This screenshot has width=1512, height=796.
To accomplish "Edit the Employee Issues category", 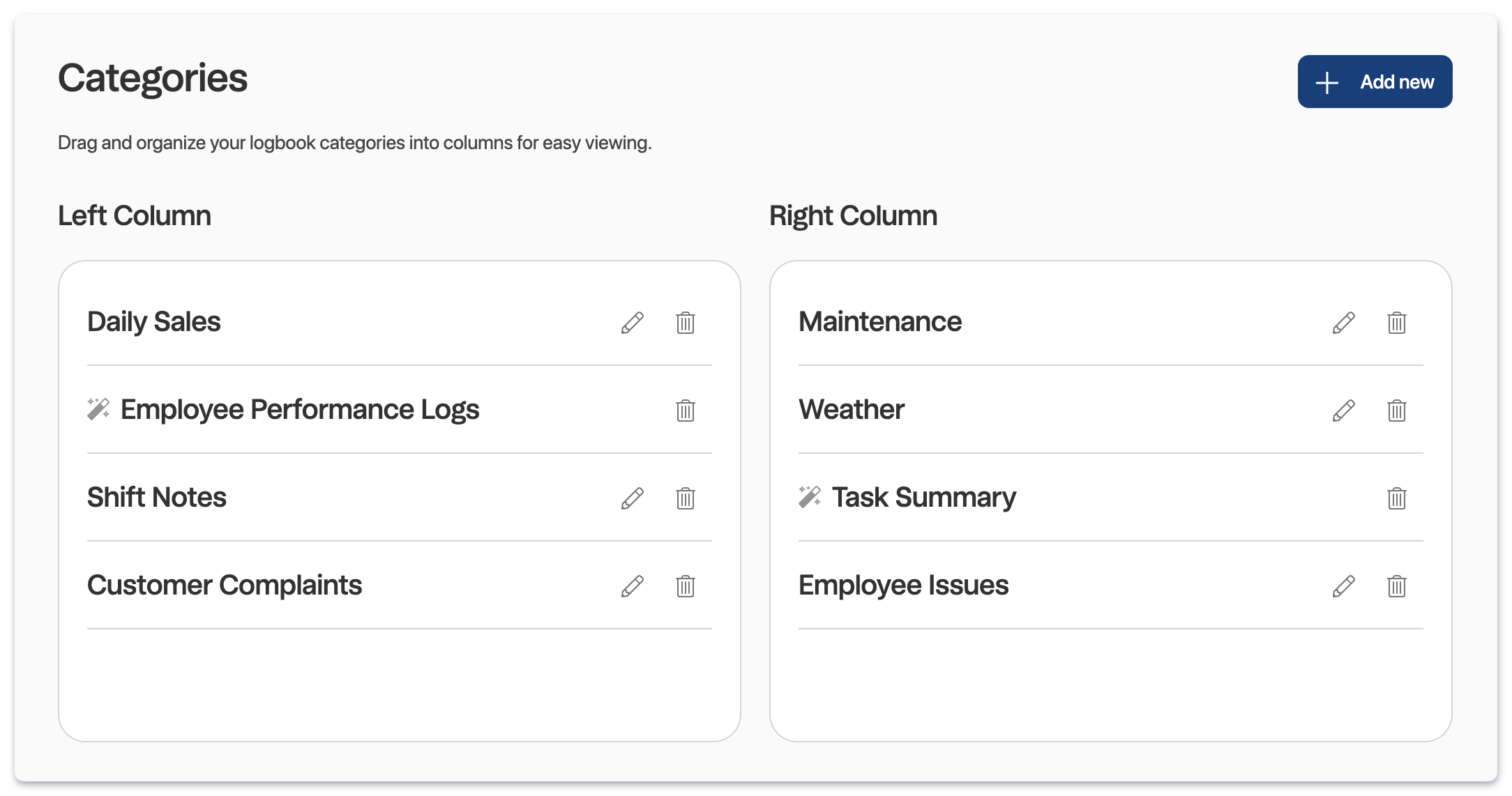I will tap(1343, 586).
